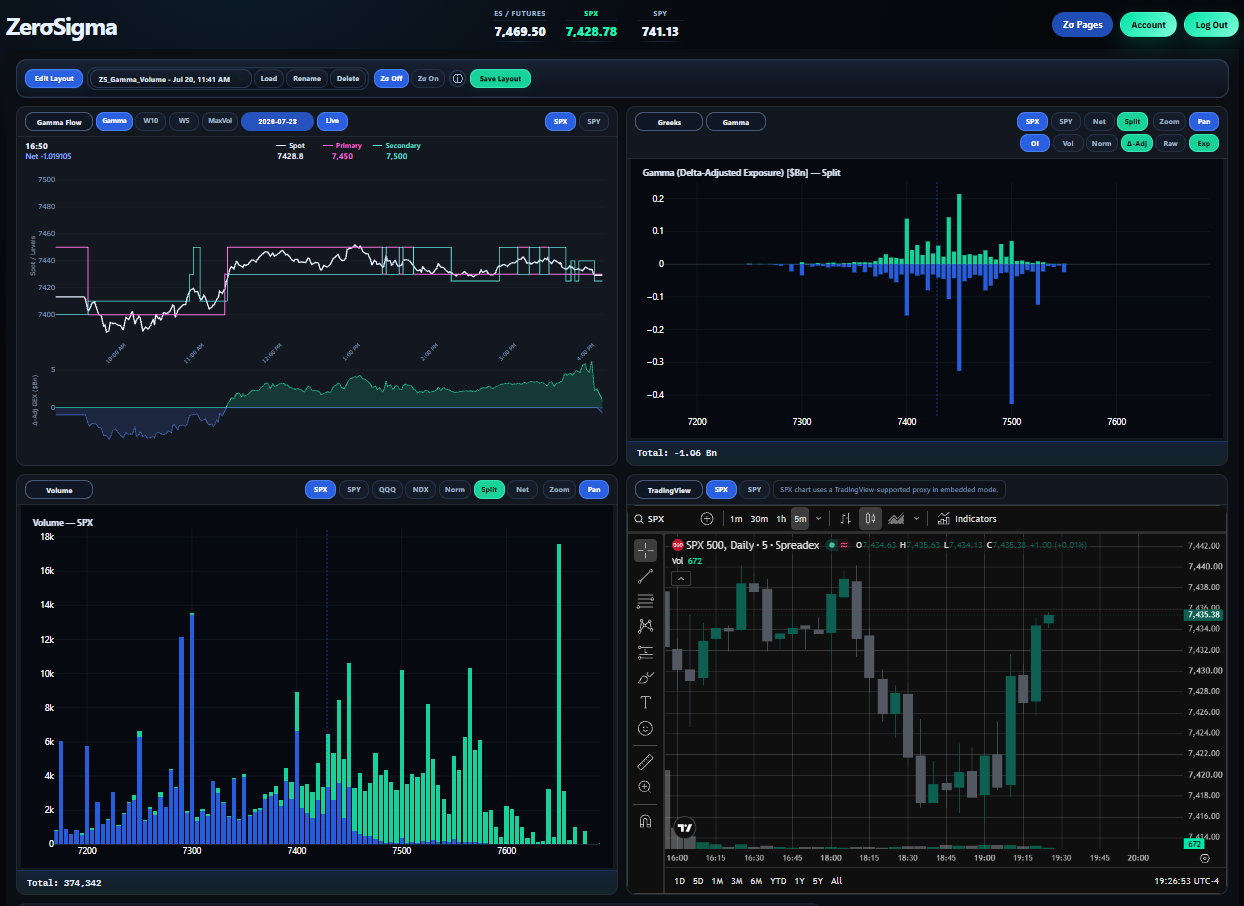Select the W5 tab

click(183, 121)
